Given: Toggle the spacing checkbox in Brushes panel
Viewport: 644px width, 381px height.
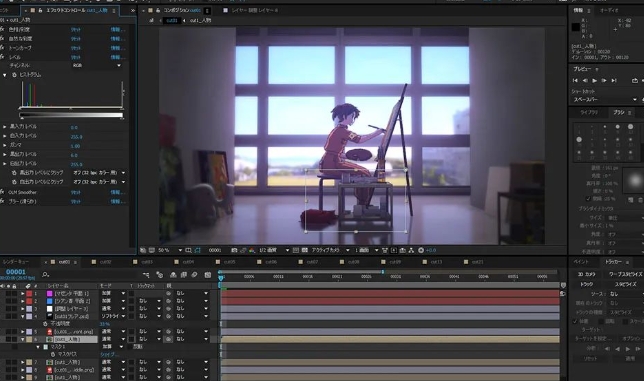Looking at the screenshot, I should pyautogui.click(x=588, y=199).
